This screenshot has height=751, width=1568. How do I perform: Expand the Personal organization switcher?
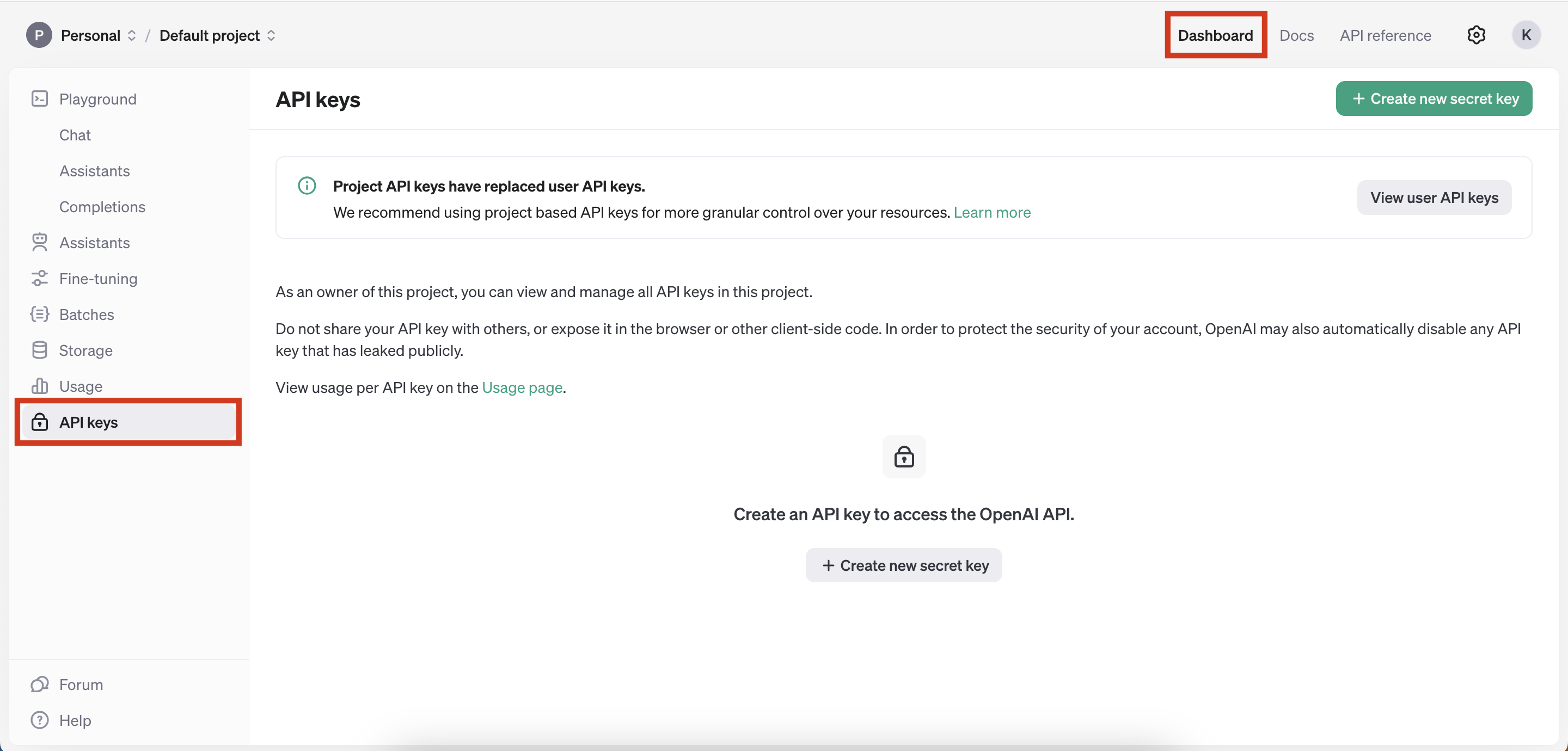pos(98,35)
